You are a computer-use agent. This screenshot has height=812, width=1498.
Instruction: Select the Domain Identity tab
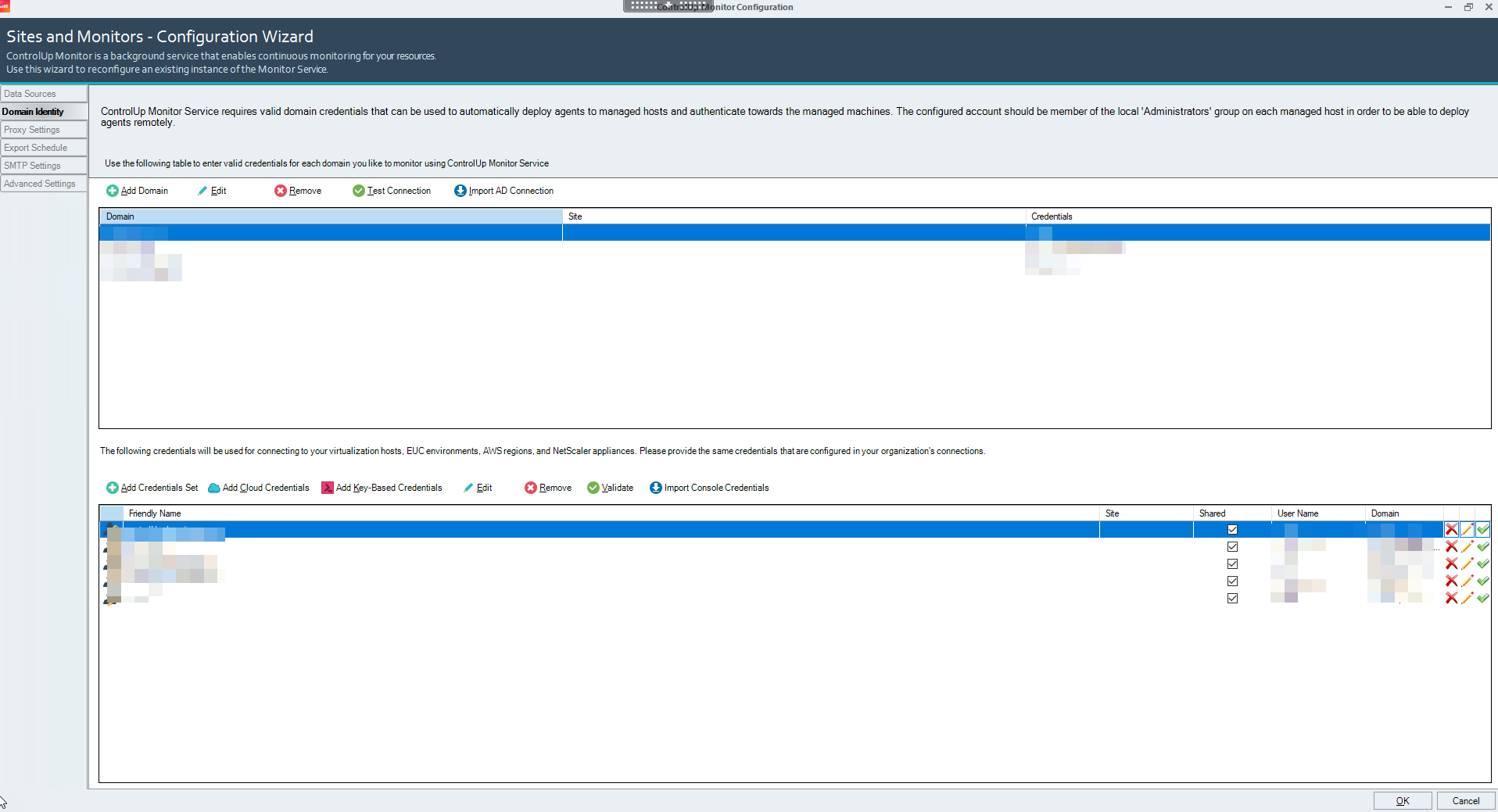[44, 112]
